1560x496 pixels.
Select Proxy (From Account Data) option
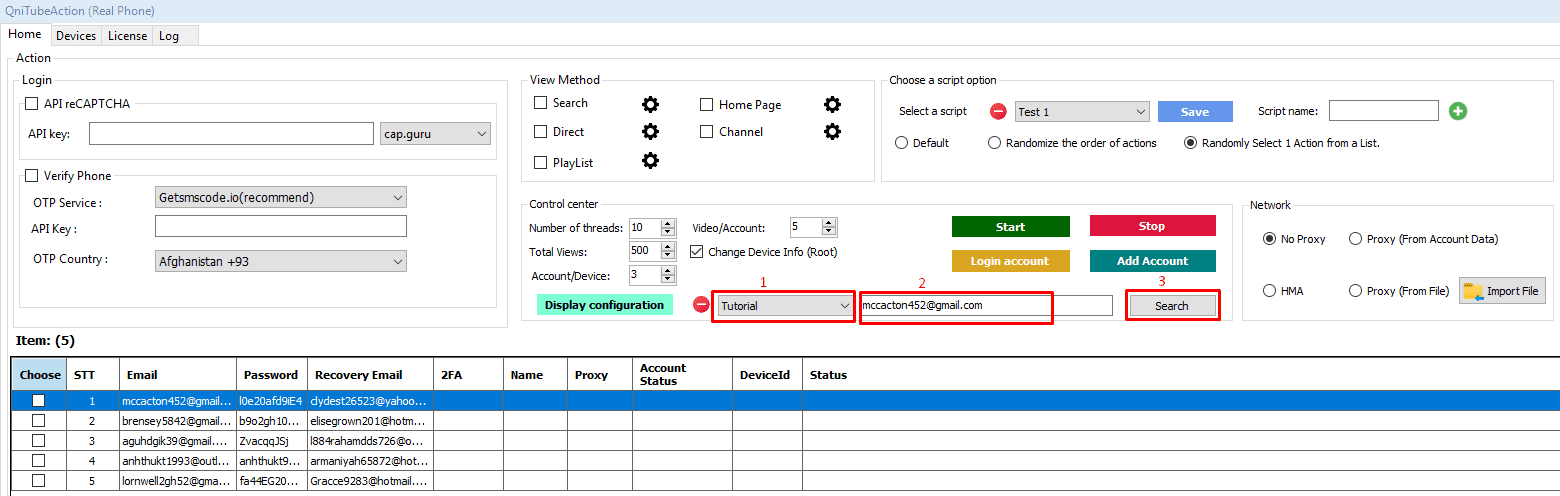[x=1356, y=239]
